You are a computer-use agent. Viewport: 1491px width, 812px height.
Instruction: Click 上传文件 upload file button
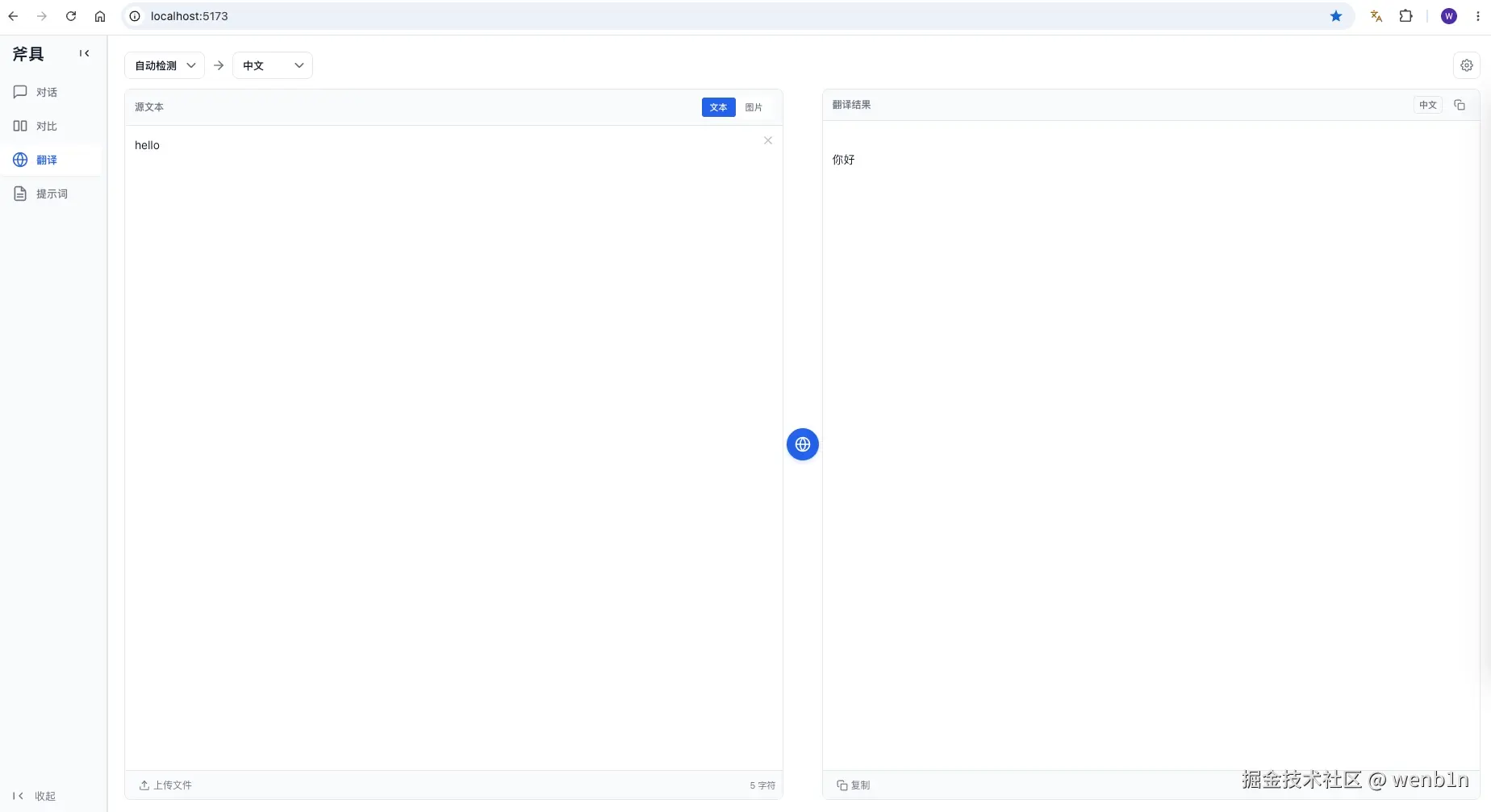165,785
